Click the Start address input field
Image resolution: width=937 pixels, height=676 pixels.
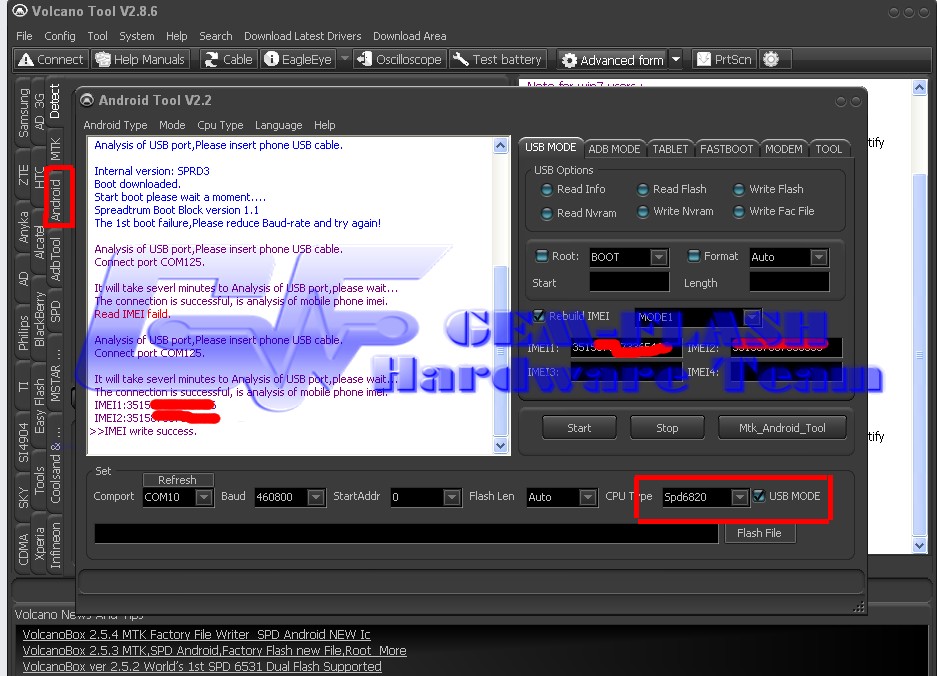coord(629,282)
